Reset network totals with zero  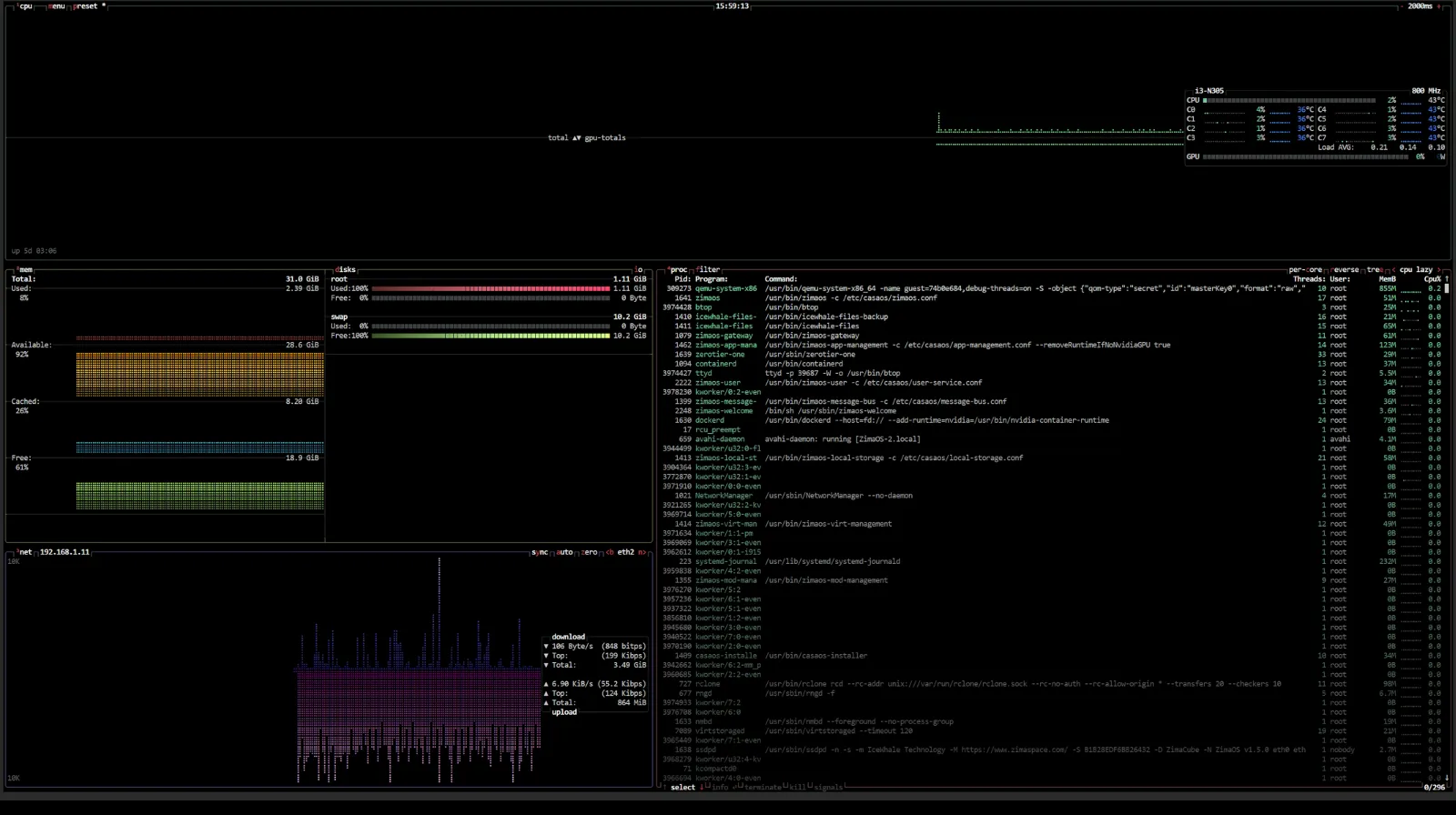[590, 552]
